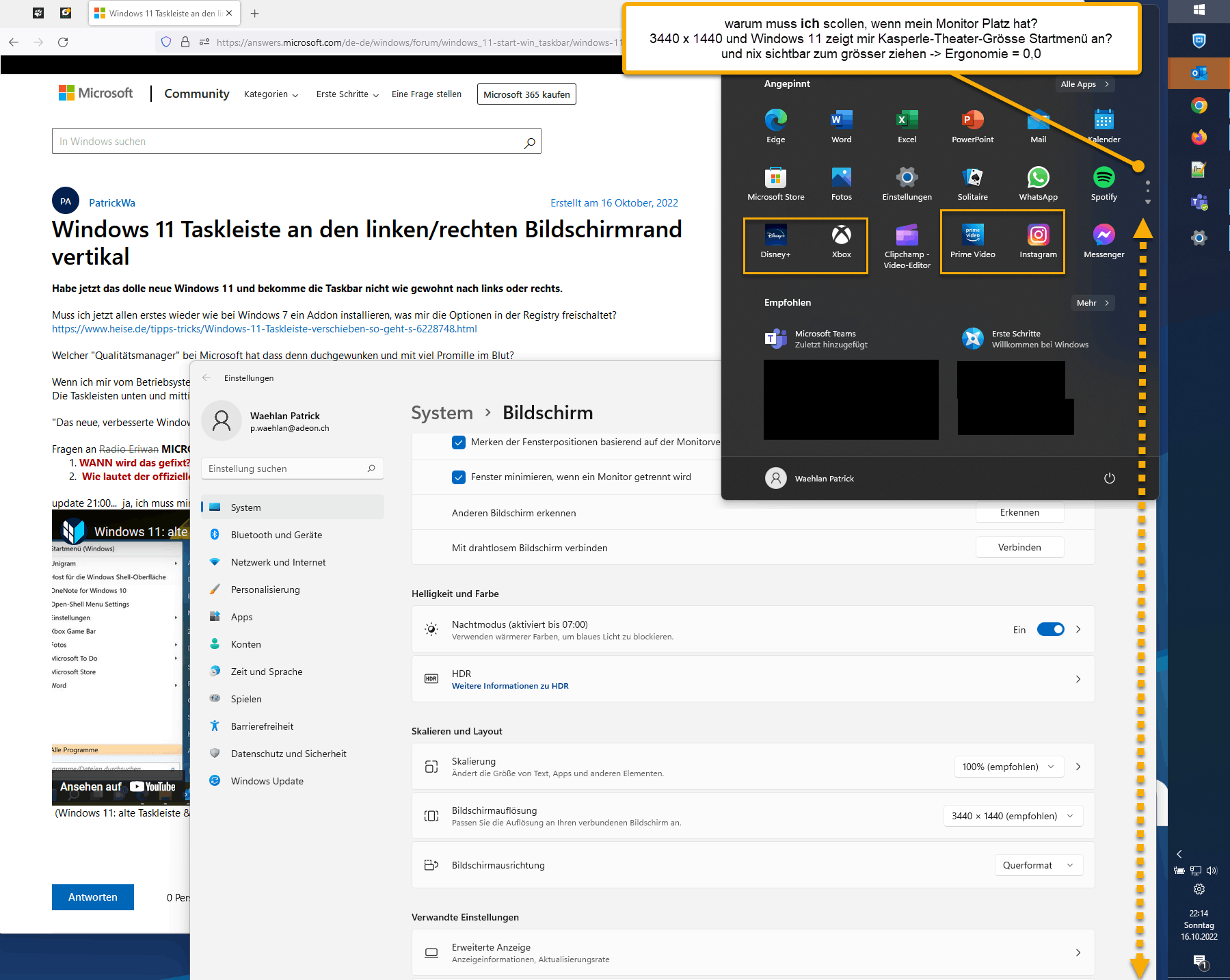Open WhatsApp pinned app
The height and width of the screenshot is (980, 1230).
[x=1038, y=184]
